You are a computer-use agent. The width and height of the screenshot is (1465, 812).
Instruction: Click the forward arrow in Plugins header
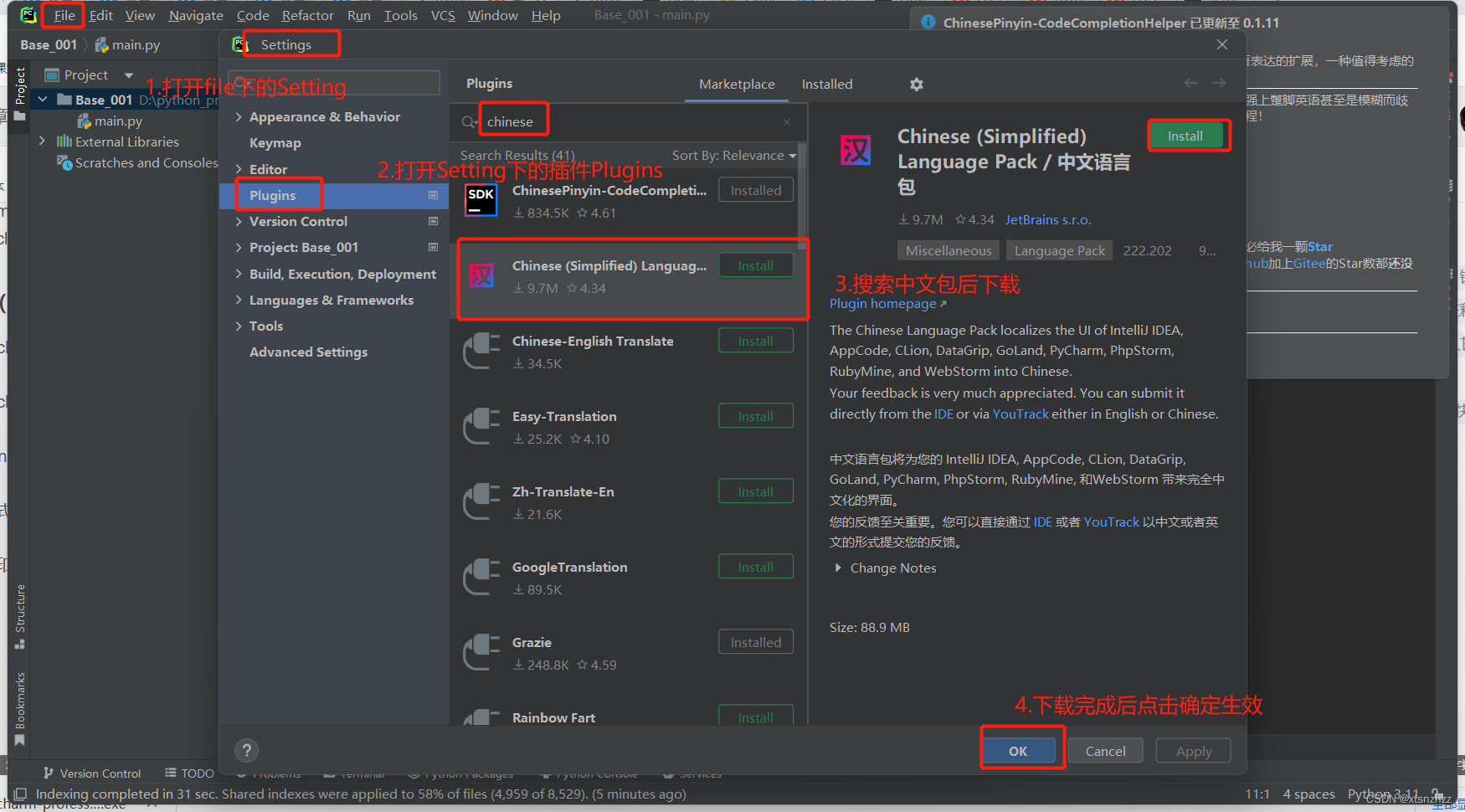click(1219, 83)
